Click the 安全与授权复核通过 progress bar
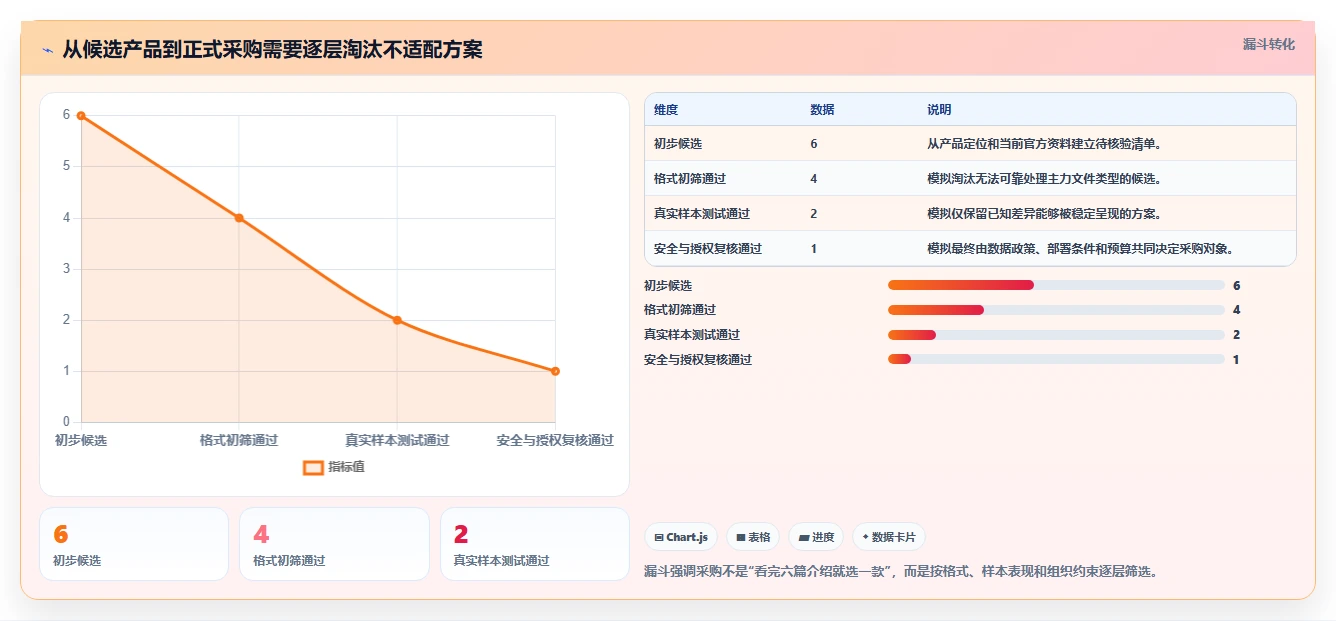Image resolution: width=1336 pixels, height=621 pixels. pyautogui.click(x=1056, y=359)
